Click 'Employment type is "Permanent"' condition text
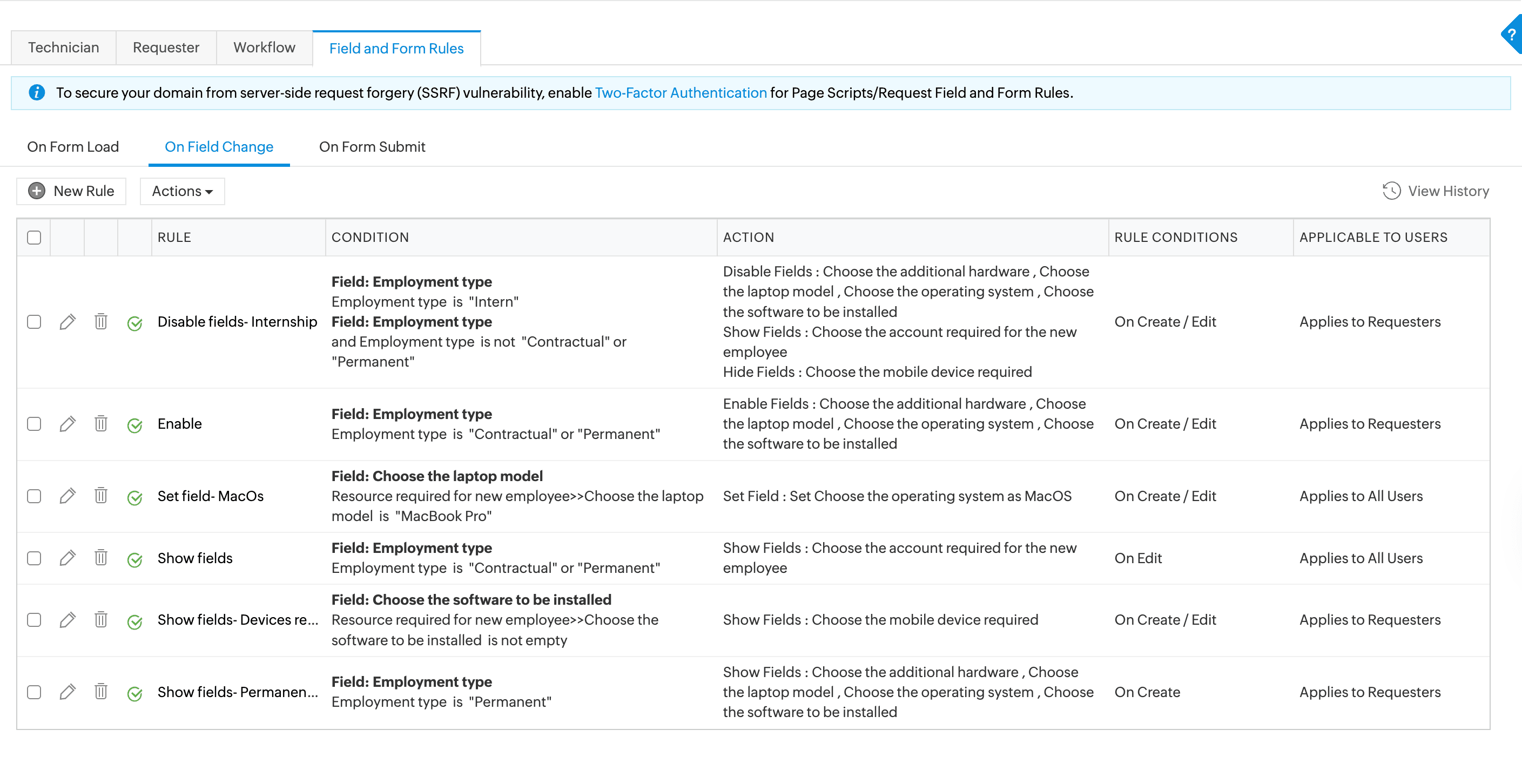This screenshot has height=784, width=1522. (441, 702)
